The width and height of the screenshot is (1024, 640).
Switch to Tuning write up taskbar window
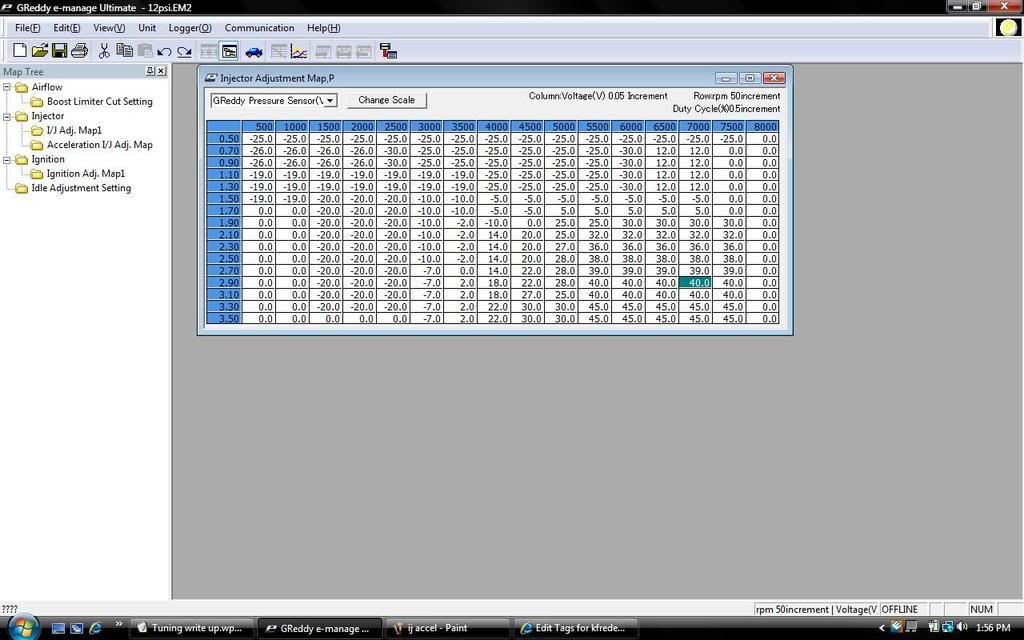191,628
